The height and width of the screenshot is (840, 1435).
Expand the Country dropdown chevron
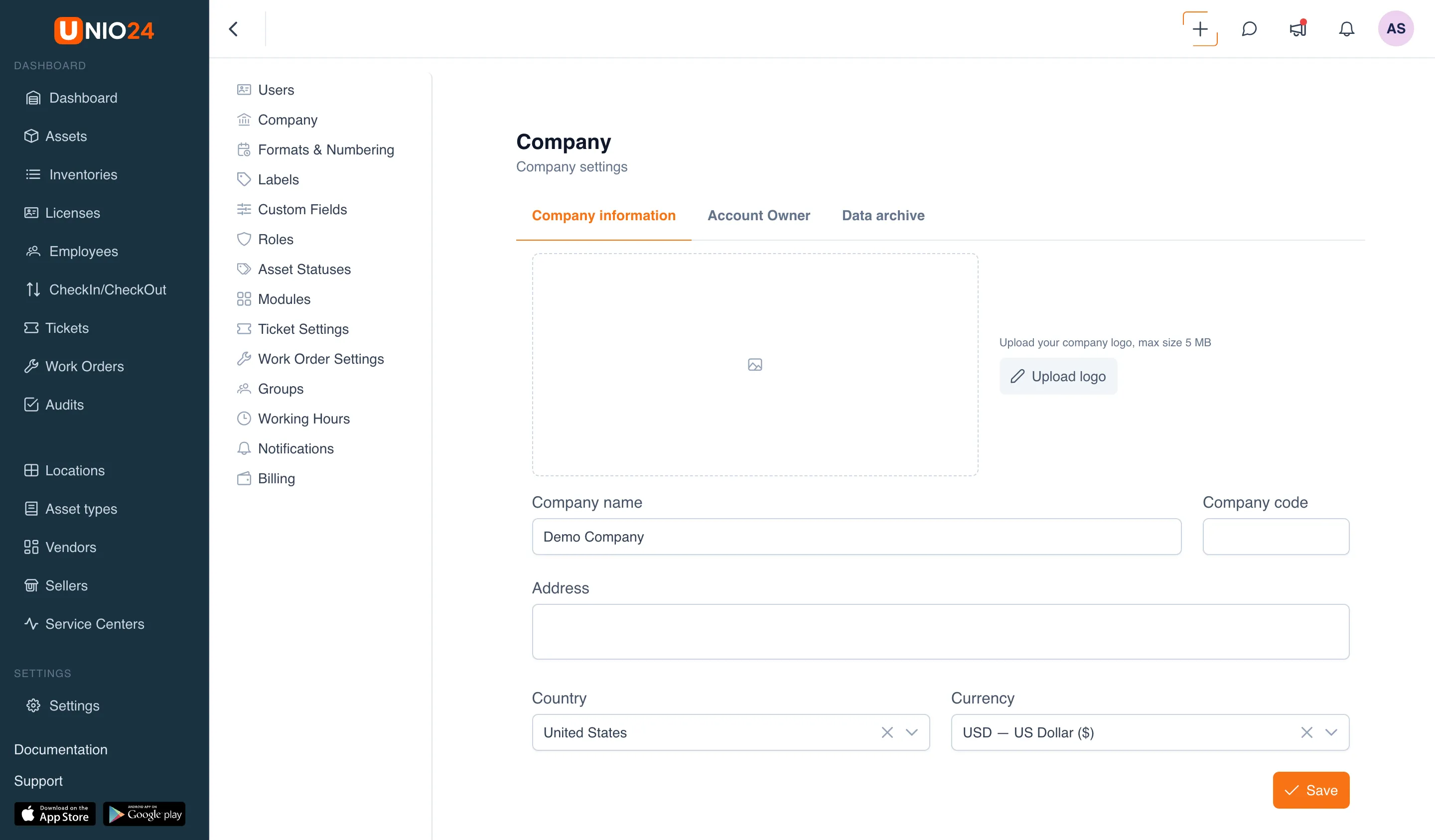(x=912, y=732)
